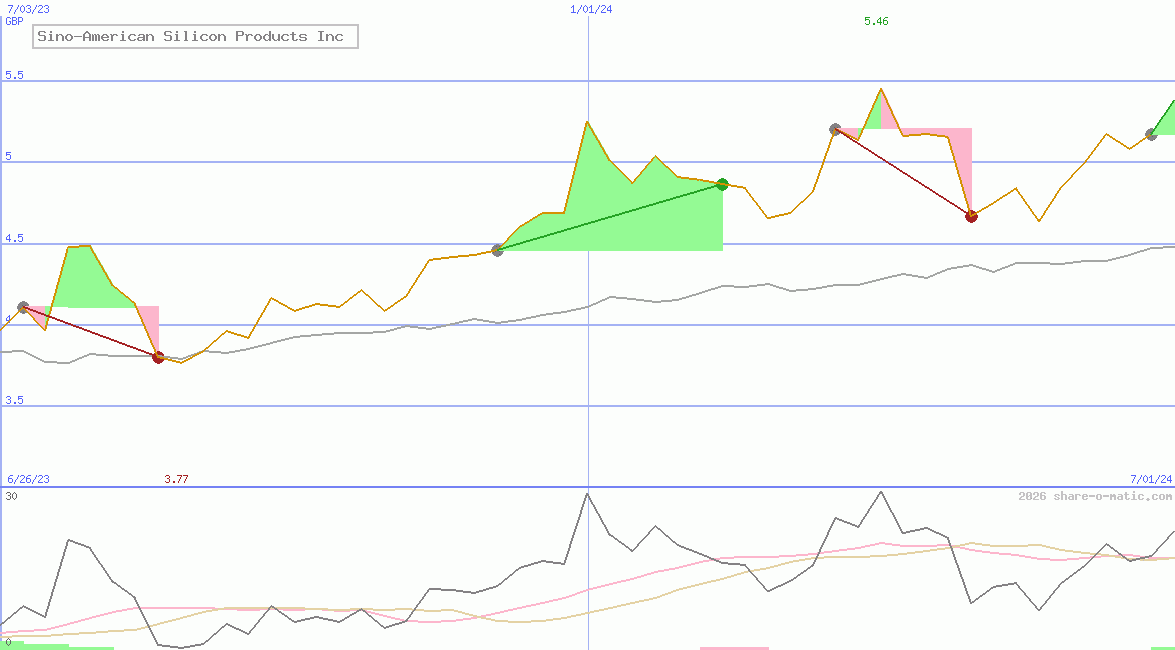
Task: Click the 1/01/24 date label at top
Action: coord(591,9)
